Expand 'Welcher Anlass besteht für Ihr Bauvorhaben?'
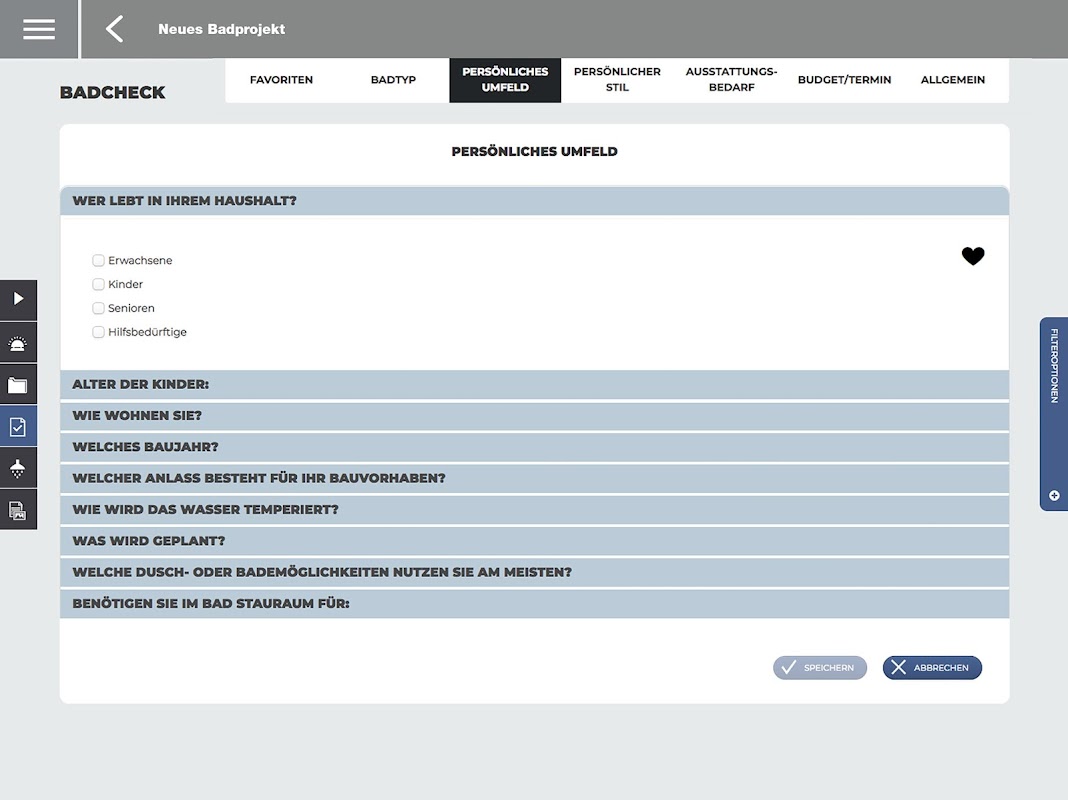 (535, 478)
